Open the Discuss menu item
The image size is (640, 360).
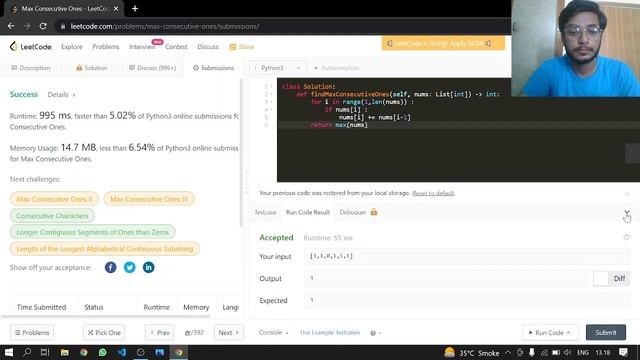coord(208,47)
